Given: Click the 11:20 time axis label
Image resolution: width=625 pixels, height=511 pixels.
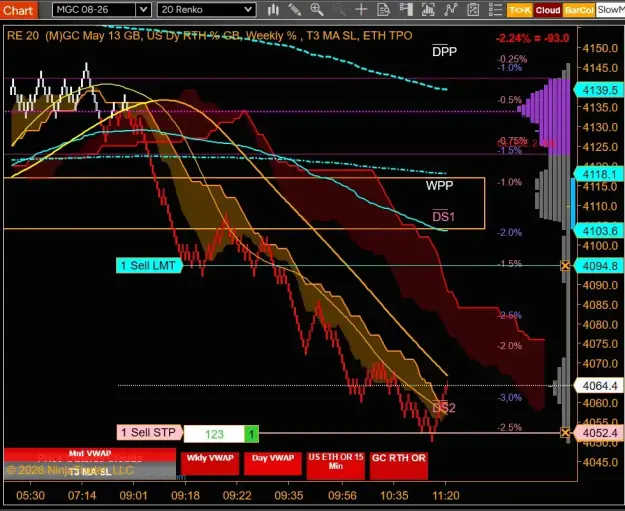Looking at the screenshot, I should click(x=446, y=495).
